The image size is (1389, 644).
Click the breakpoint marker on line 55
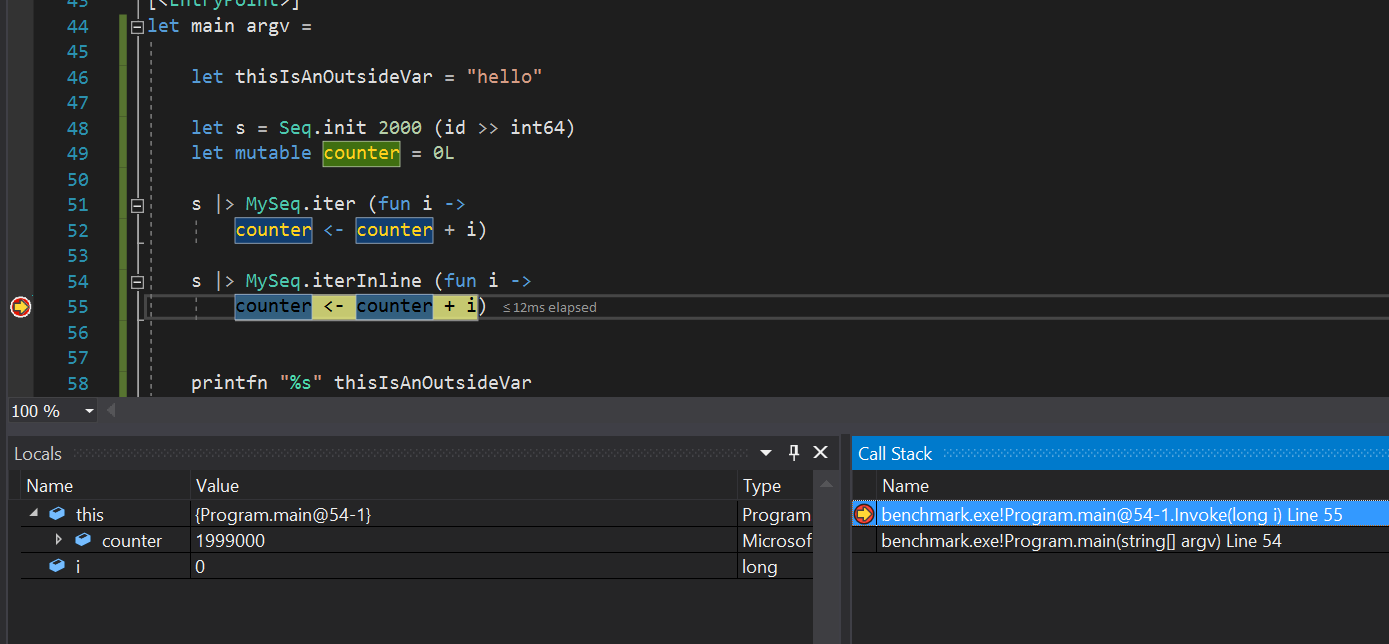21,307
